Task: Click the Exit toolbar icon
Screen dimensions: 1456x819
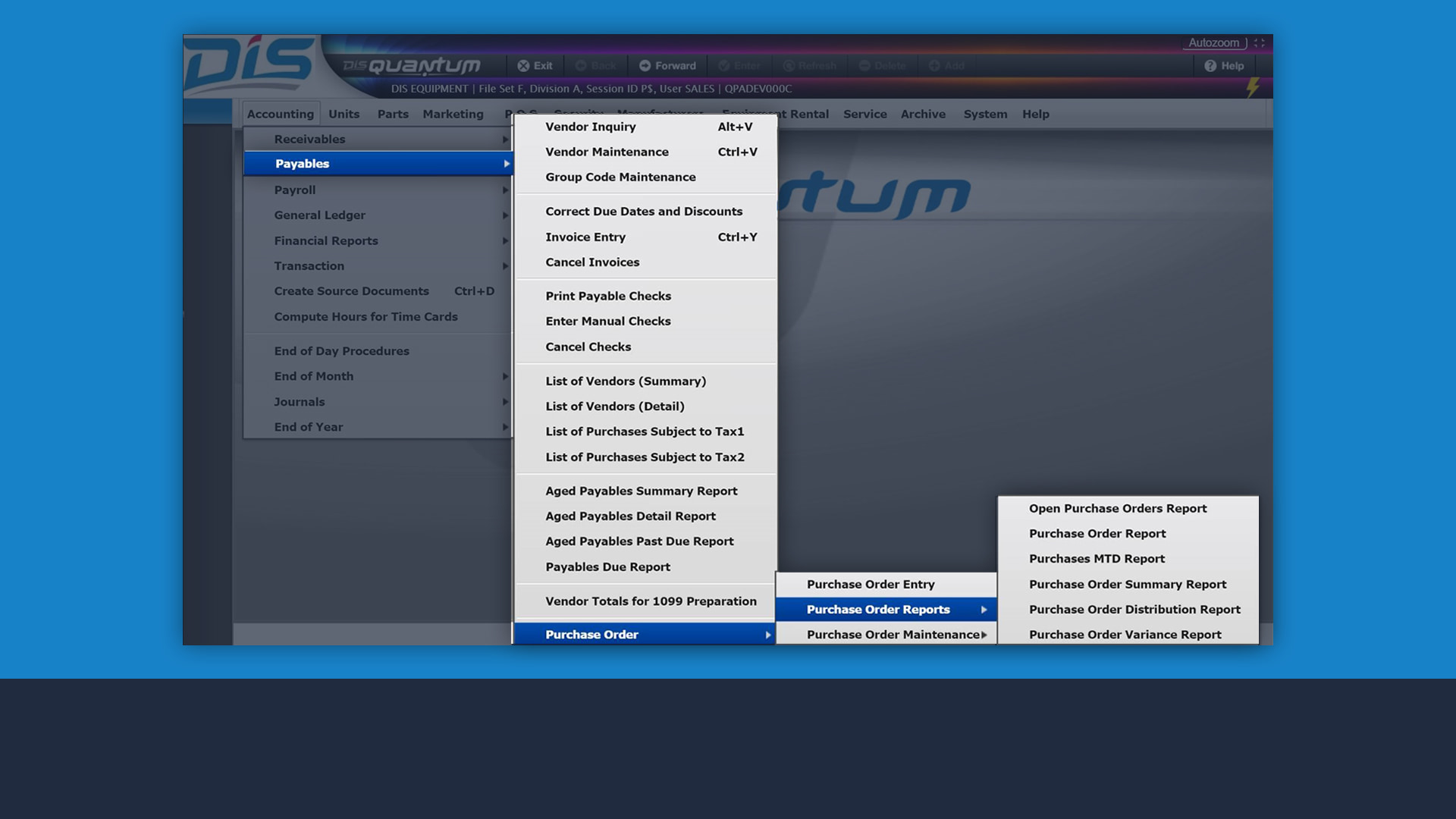Action: 523,66
